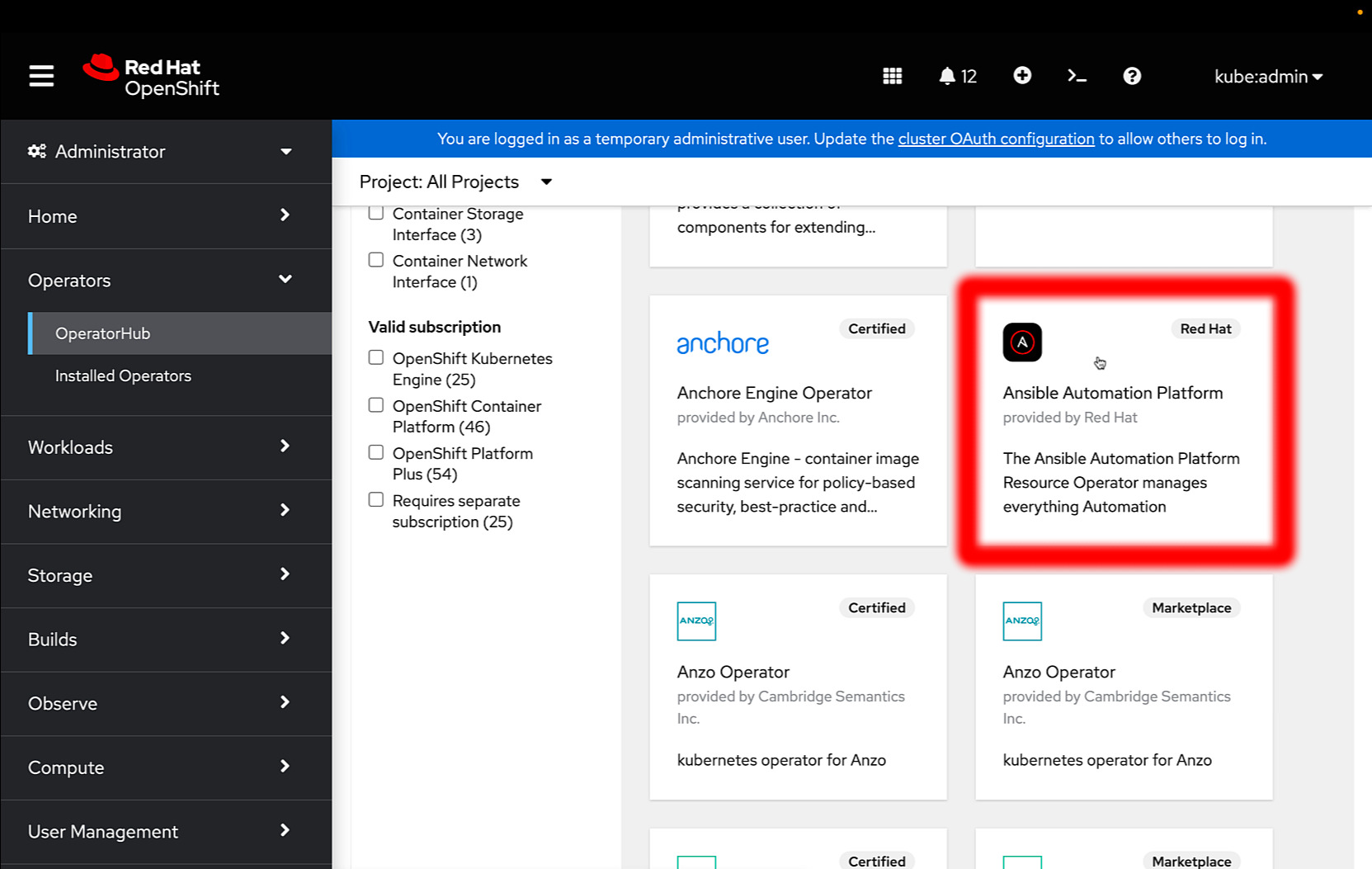The height and width of the screenshot is (869, 1372).
Task: Click the Administrator gear perspective icon
Action: coord(37,151)
